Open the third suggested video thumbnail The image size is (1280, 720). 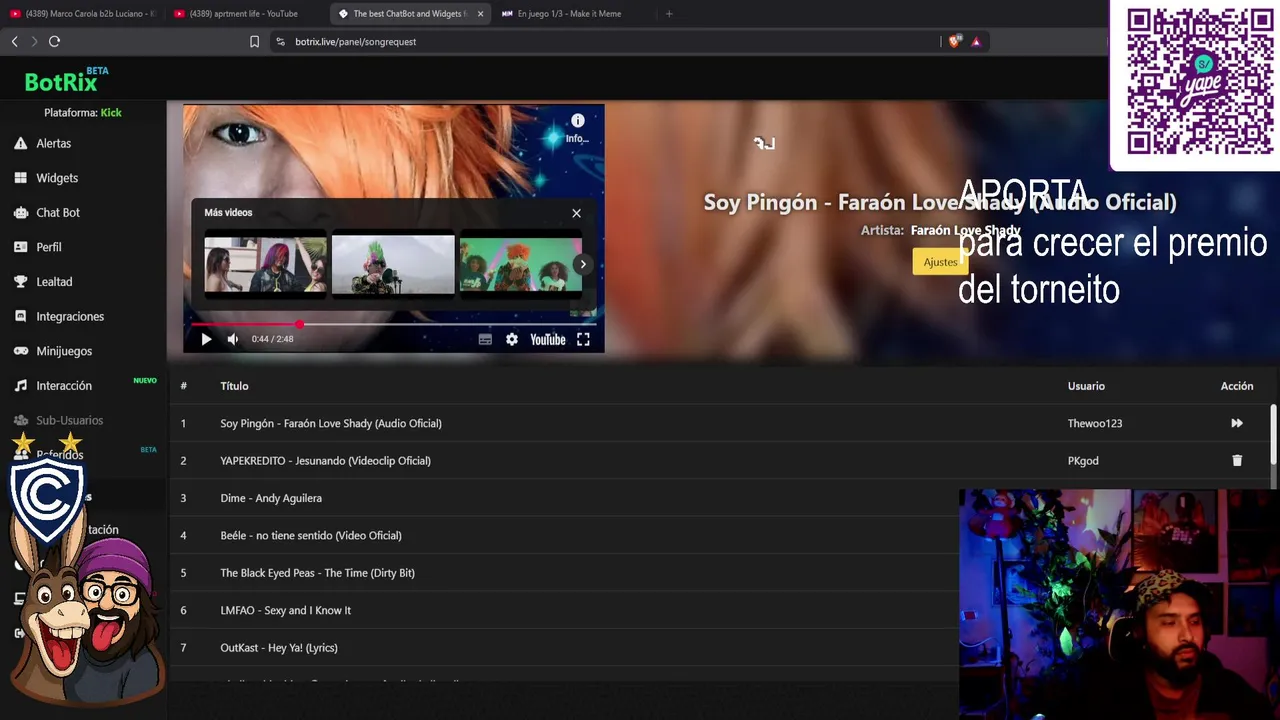(520, 264)
